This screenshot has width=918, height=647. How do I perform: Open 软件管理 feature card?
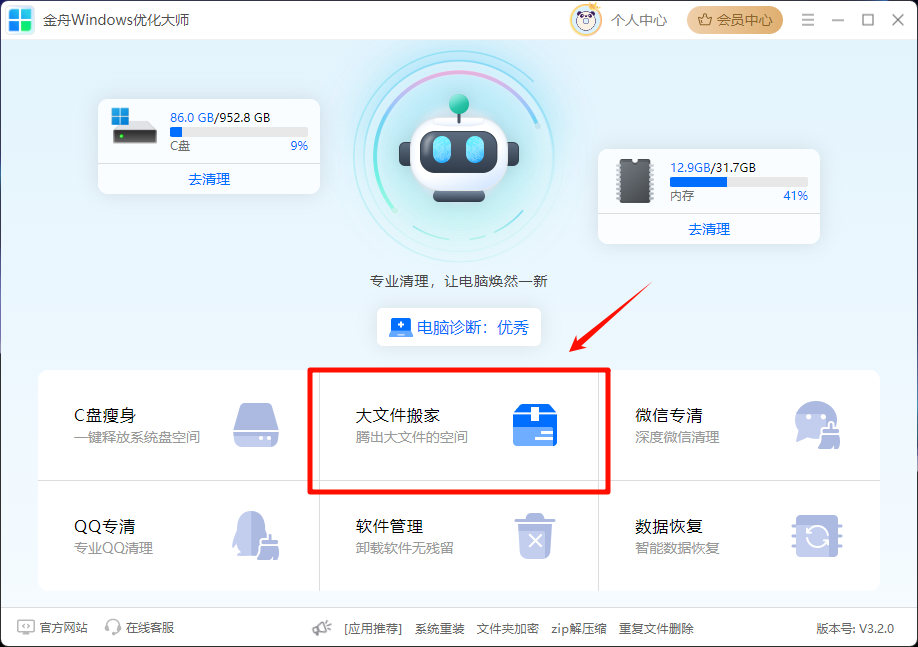point(459,536)
